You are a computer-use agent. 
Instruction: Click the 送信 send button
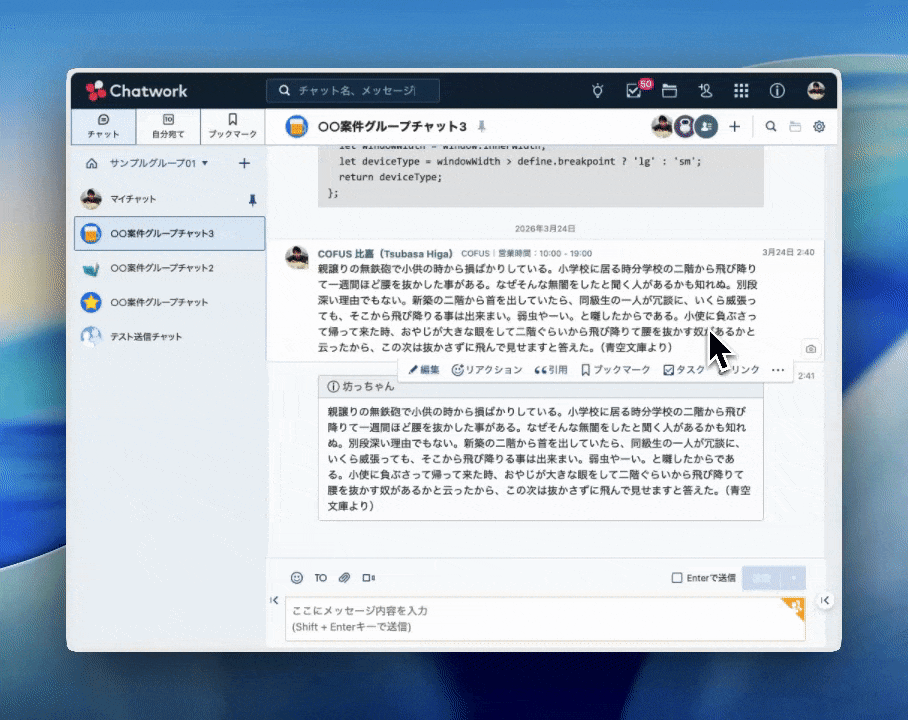tap(762, 578)
